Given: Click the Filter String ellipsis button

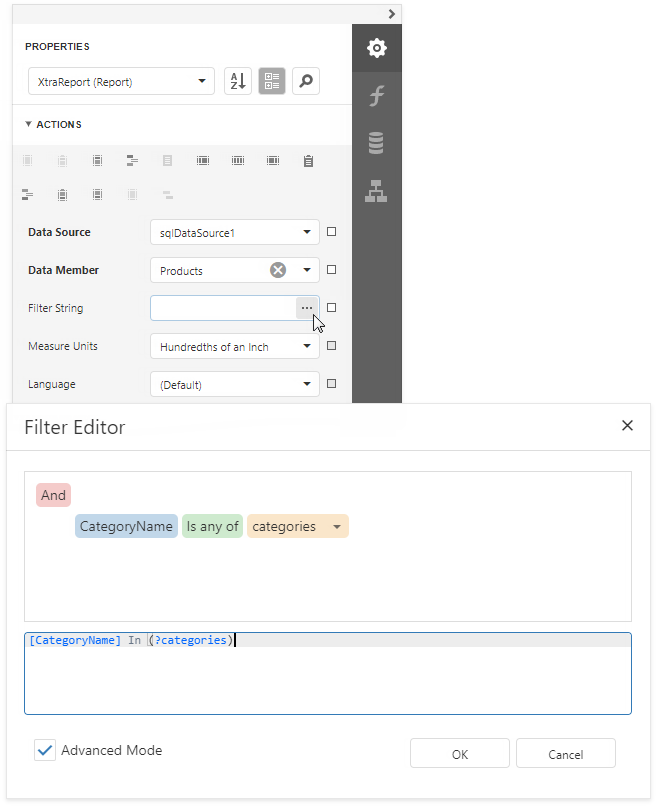Looking at the screenshot, I should point(306,307).
